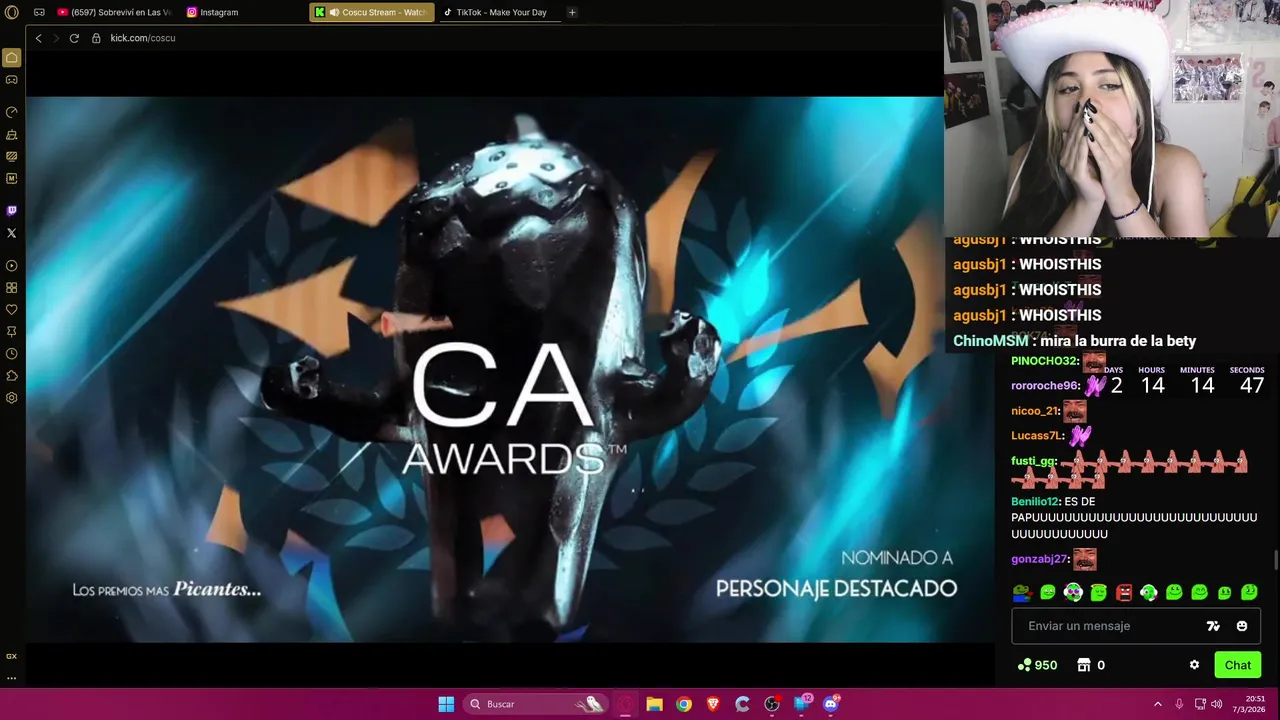This screenshot has height=720, width=1280.
Task: Open Discord from the taskbar
Action: tap(830, 704)
